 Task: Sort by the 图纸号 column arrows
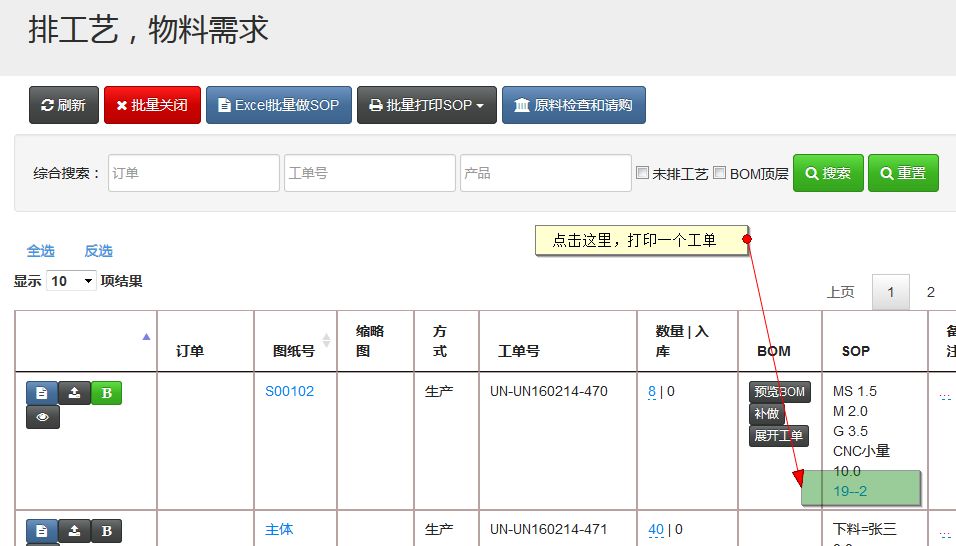pos(326,340)
